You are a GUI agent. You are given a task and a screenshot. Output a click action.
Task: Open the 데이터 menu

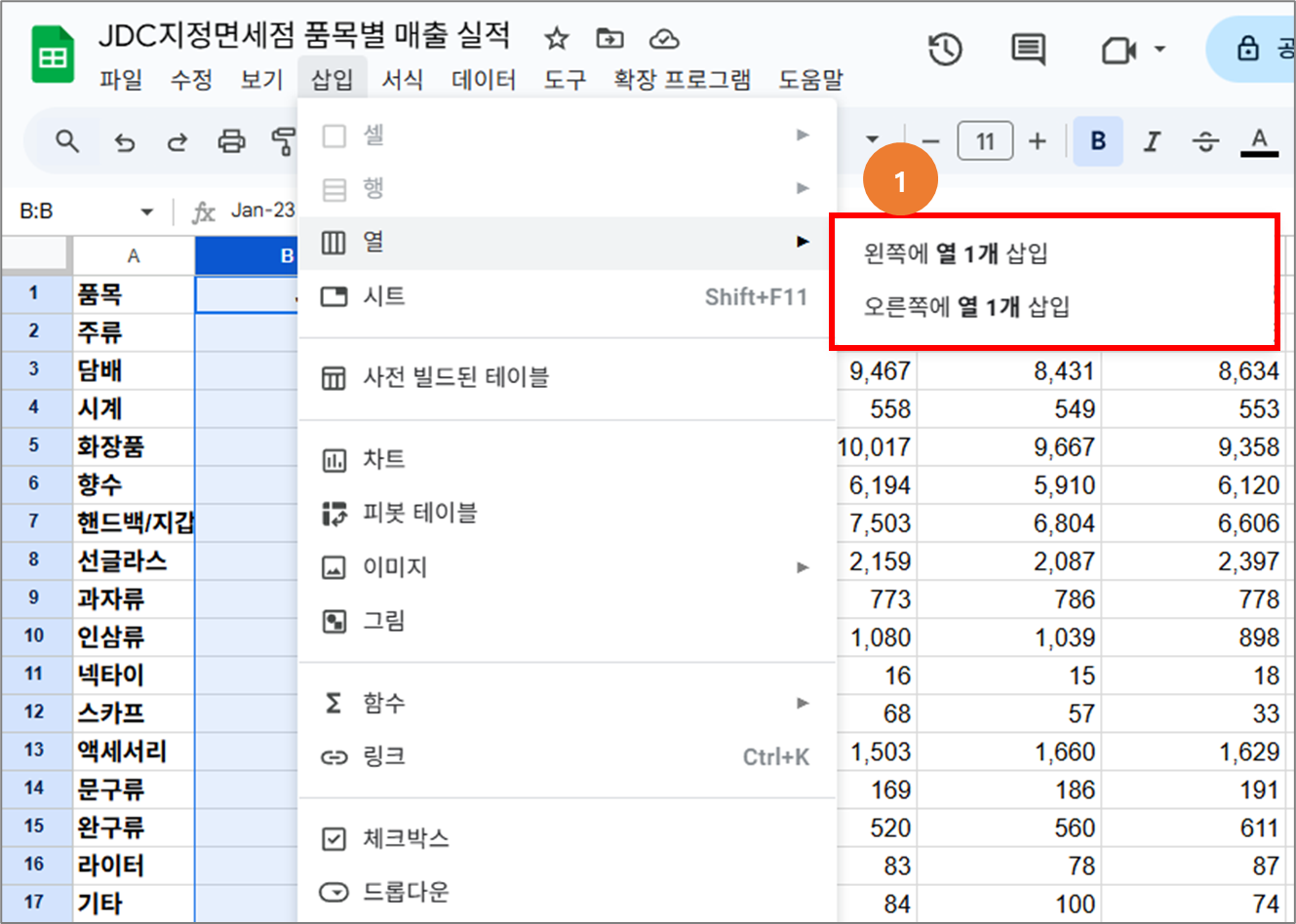[484, 80]
